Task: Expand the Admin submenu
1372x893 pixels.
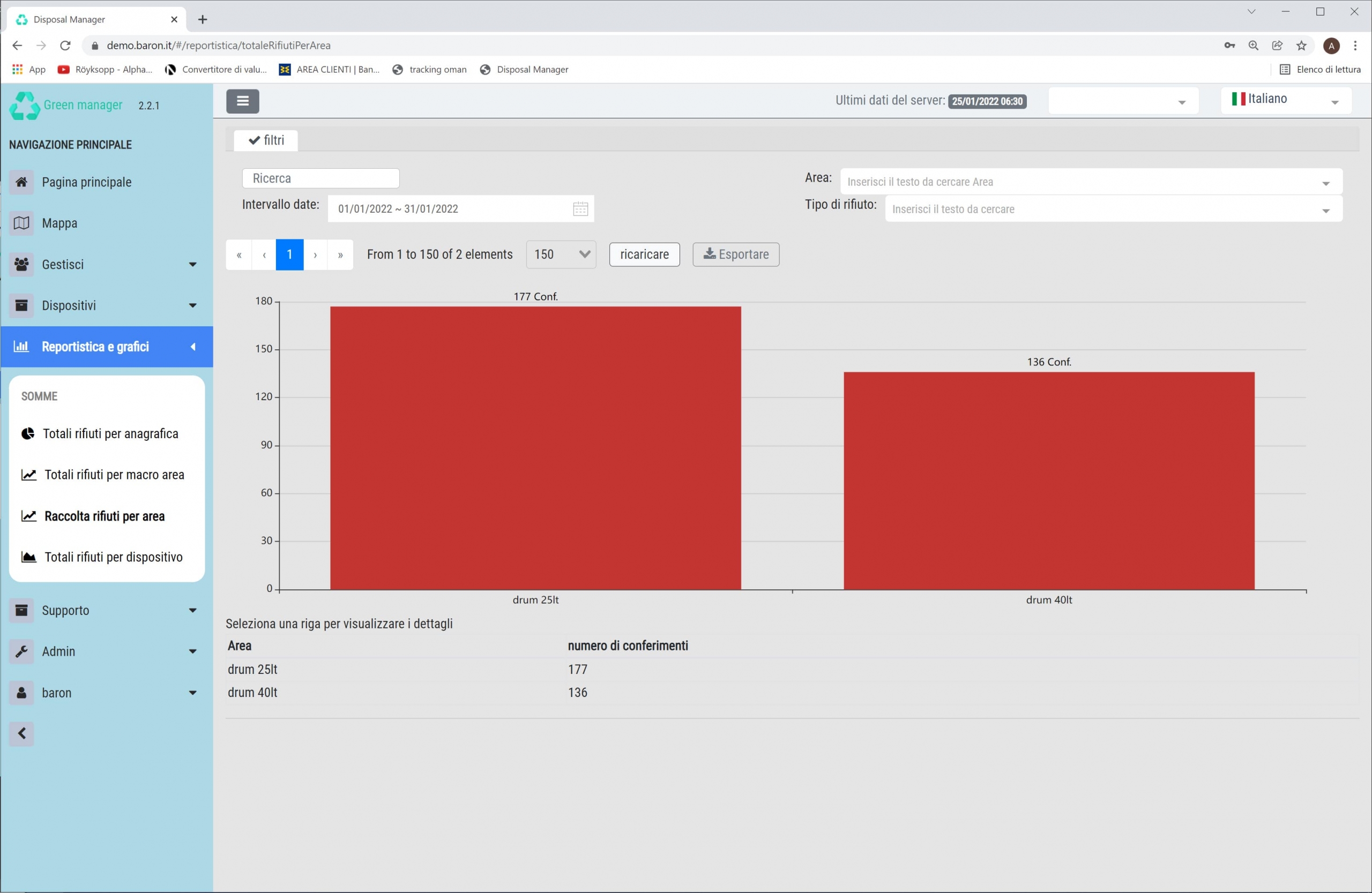Action: (192, 651)
